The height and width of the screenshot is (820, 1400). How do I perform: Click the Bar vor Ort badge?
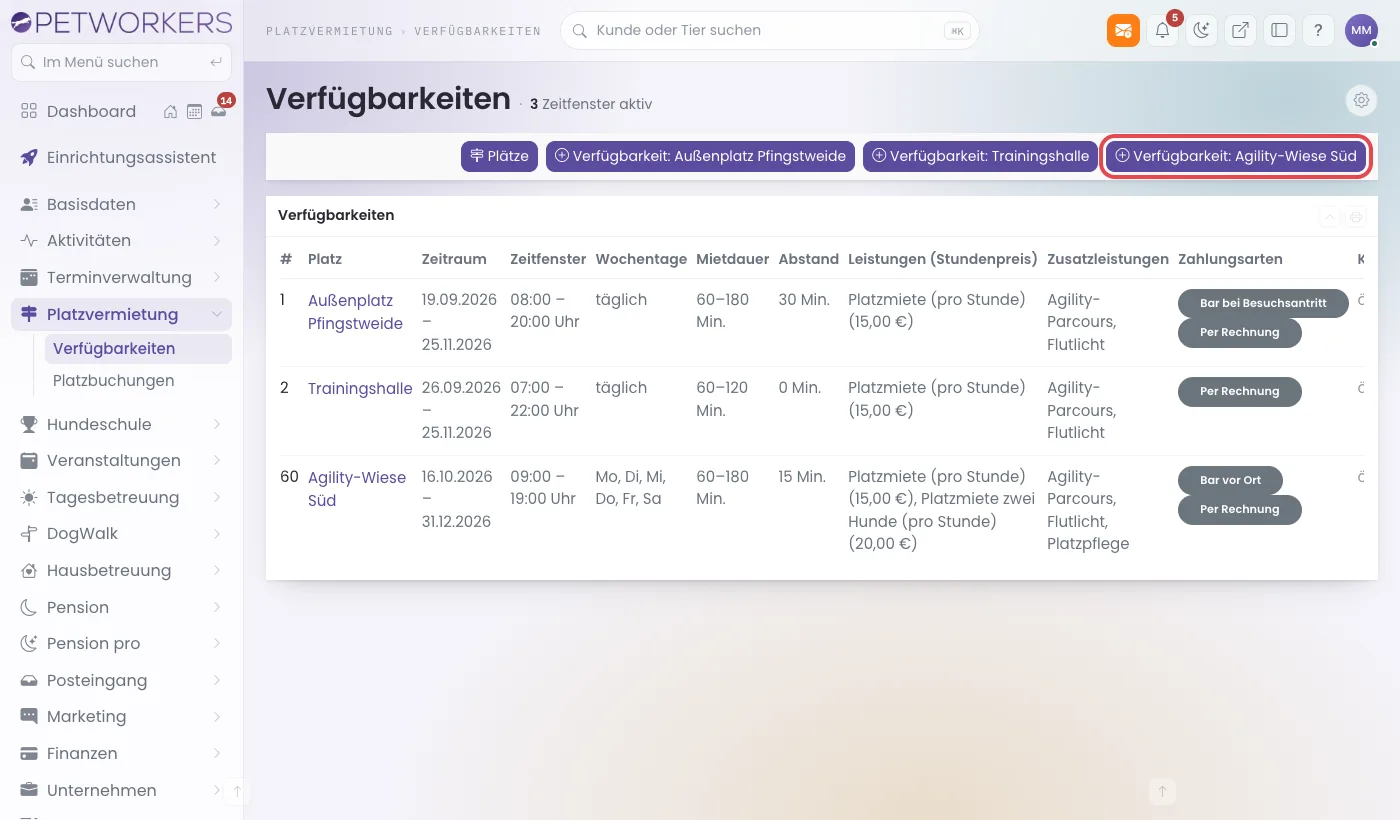point(1230,480)
